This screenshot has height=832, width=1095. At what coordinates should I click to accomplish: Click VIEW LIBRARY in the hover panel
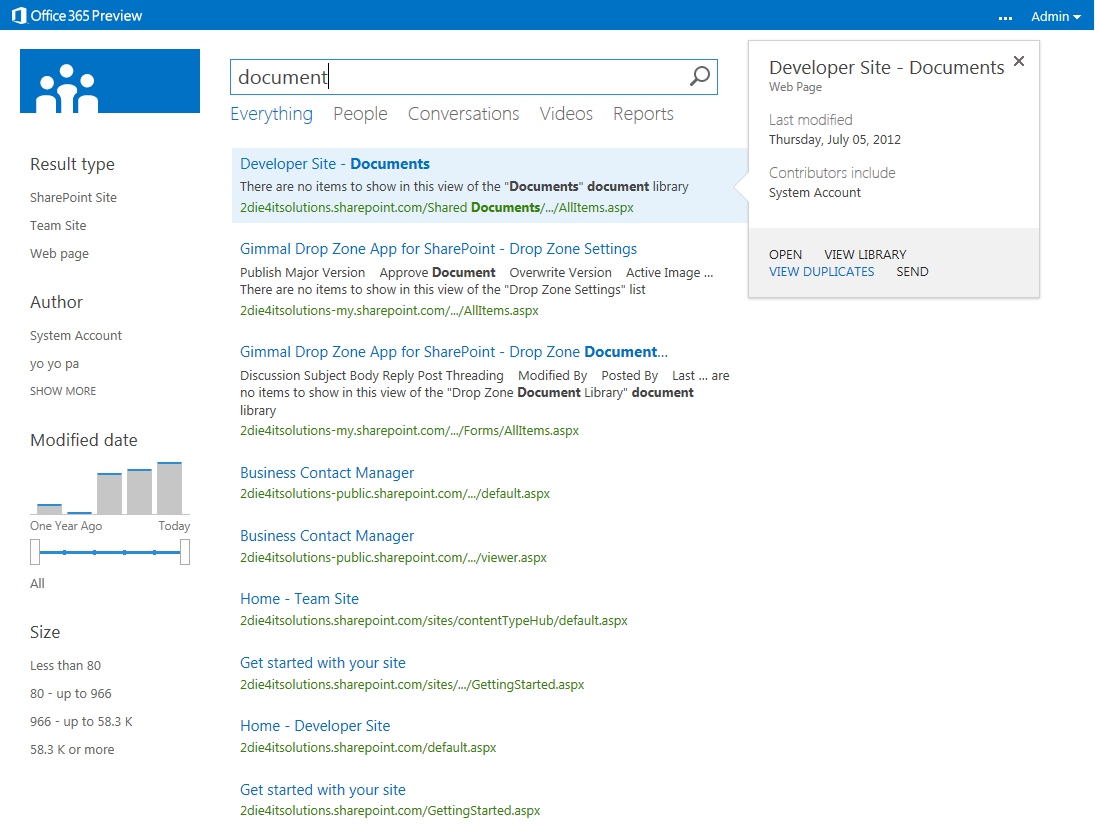865,255
